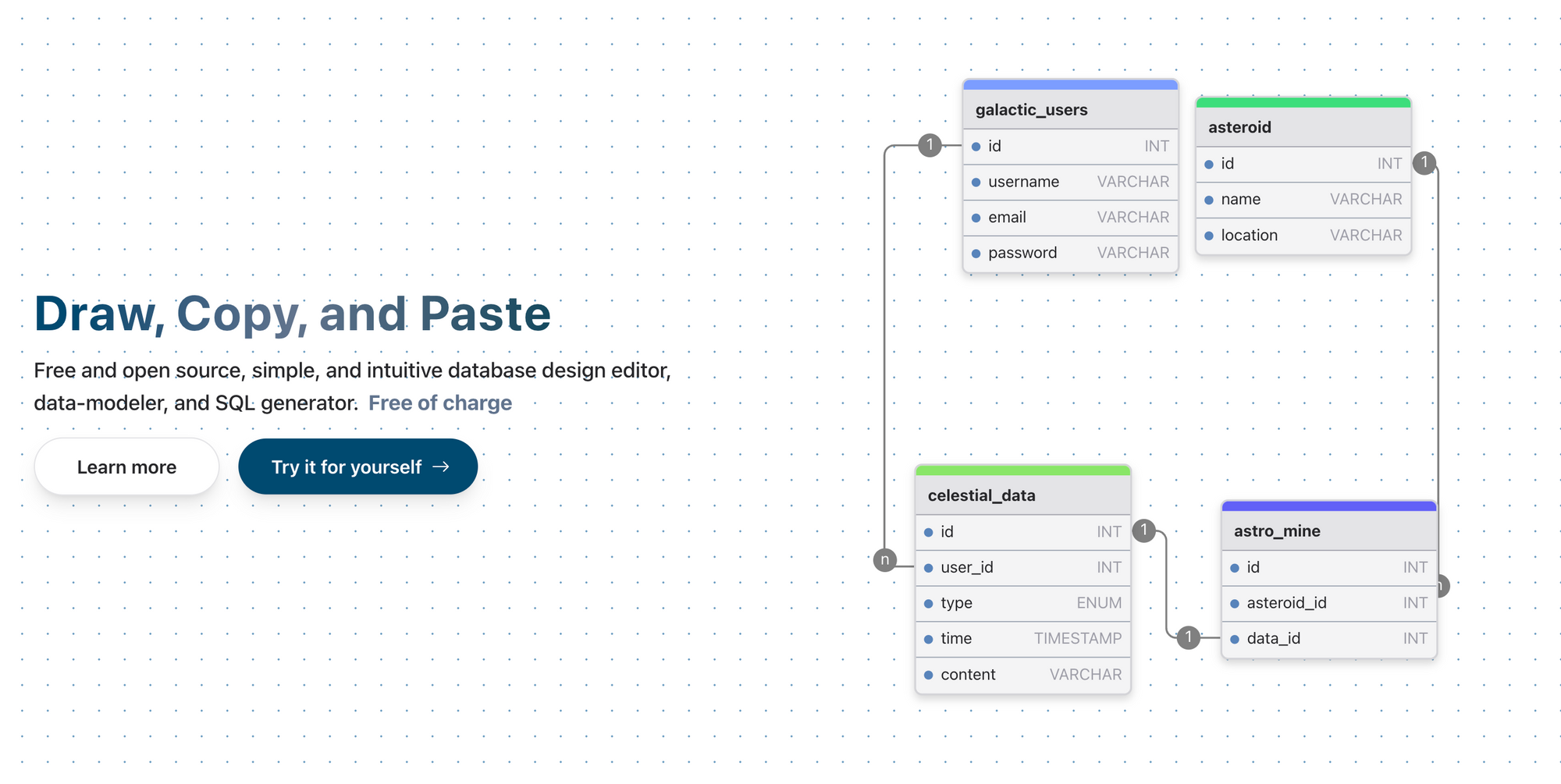Screen dimensions: 1561x784
Task: Click the dot beside astro_mine asteroid_id field
Action: point(1234,602)
